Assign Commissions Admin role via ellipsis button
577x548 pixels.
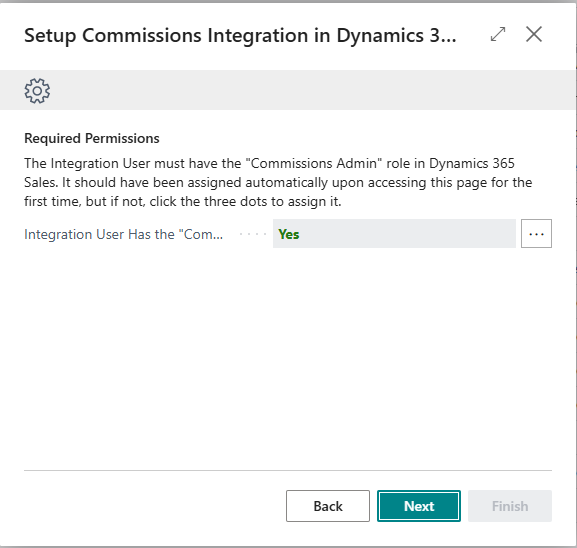[536, 234]
